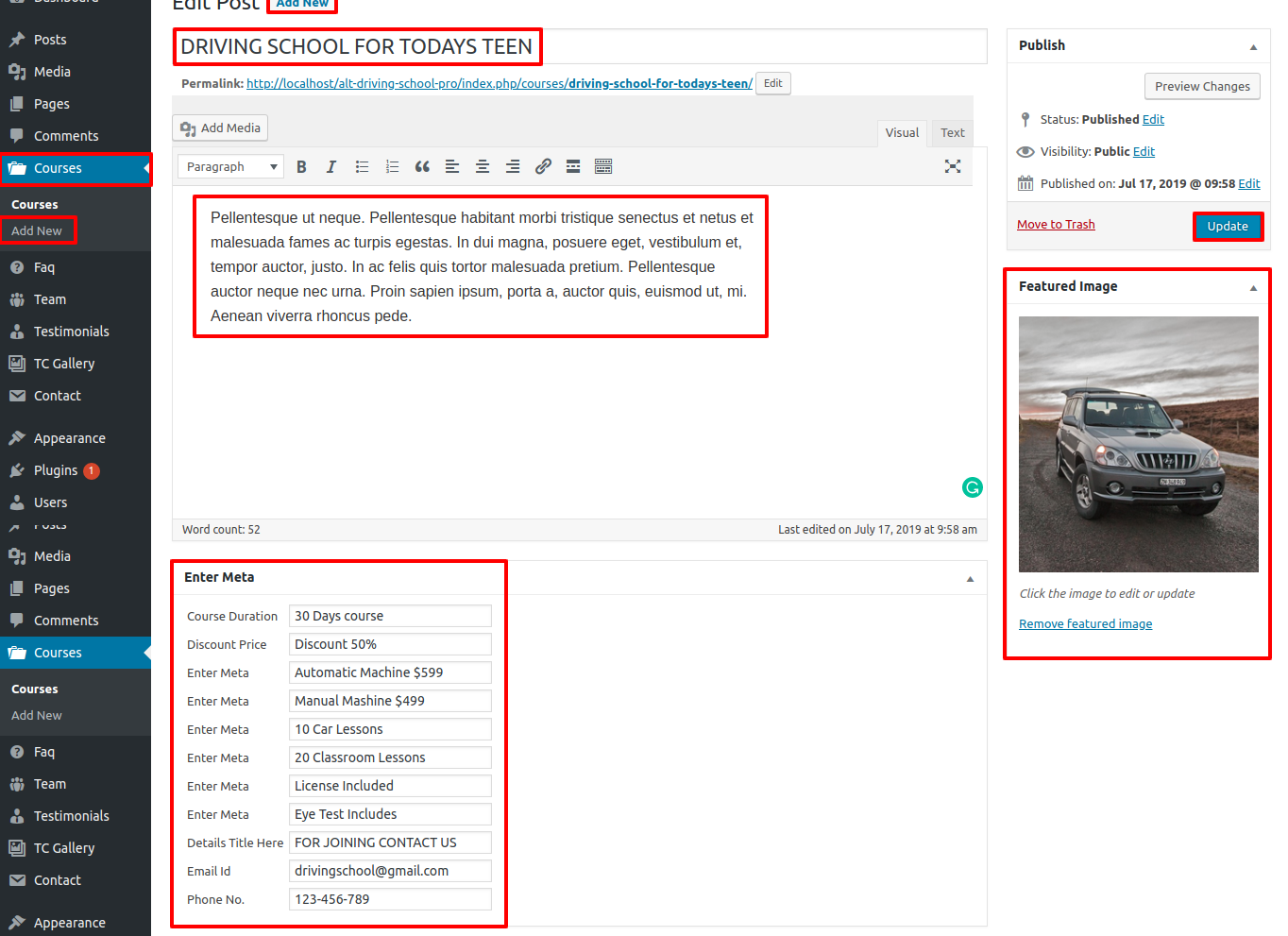Insert a bulleted list
Image resolution: width=1288 pixels, height=936 pixels.
tap(362, 166)
